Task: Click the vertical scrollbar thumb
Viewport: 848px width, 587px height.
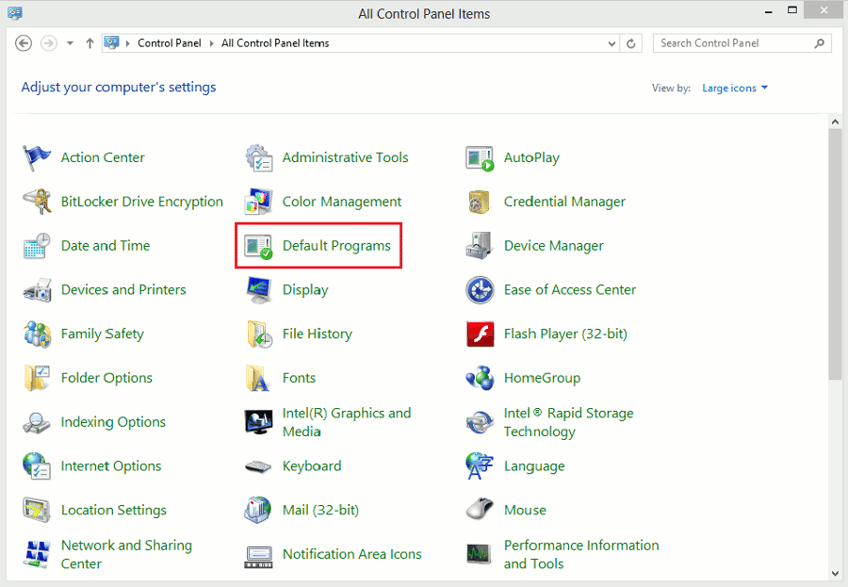Action: pyautogui.click(x=836, y=254)
